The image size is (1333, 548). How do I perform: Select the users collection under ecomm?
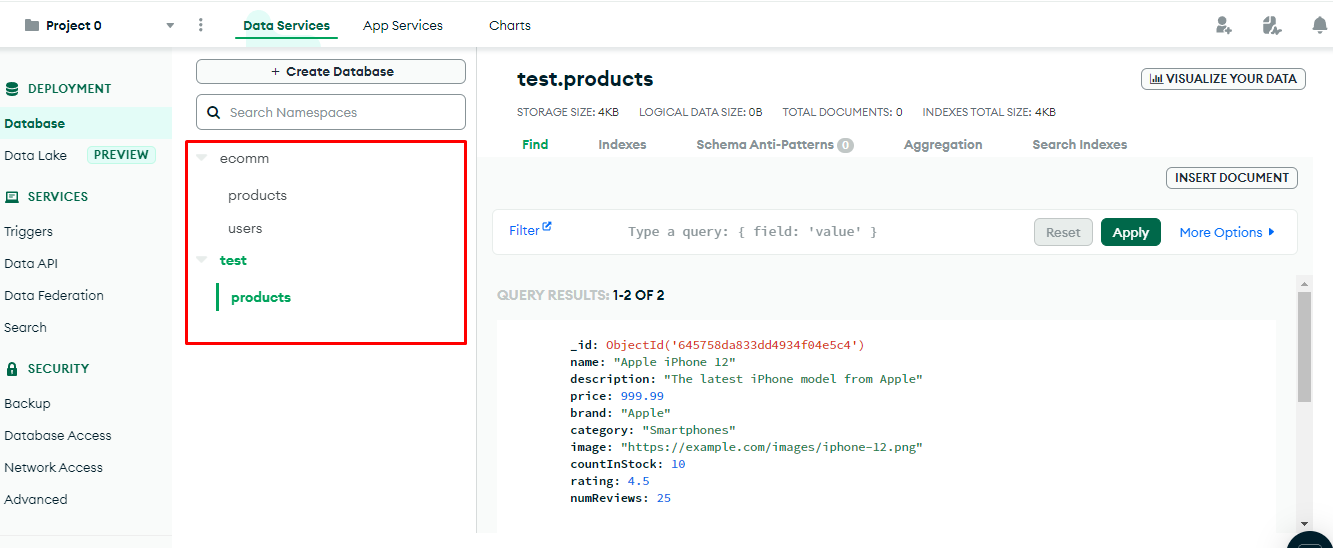point(245,228)
